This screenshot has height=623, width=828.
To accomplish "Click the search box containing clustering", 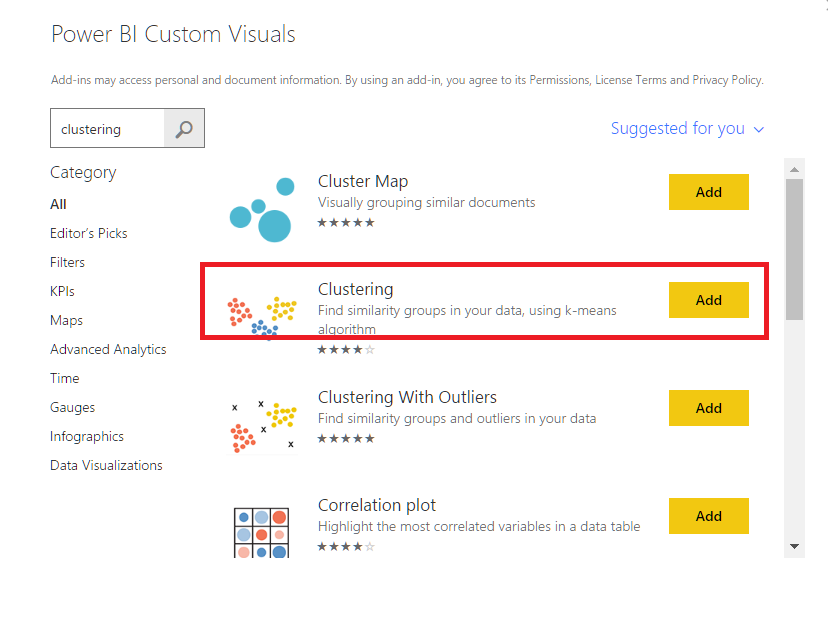I will coord(107,129).
